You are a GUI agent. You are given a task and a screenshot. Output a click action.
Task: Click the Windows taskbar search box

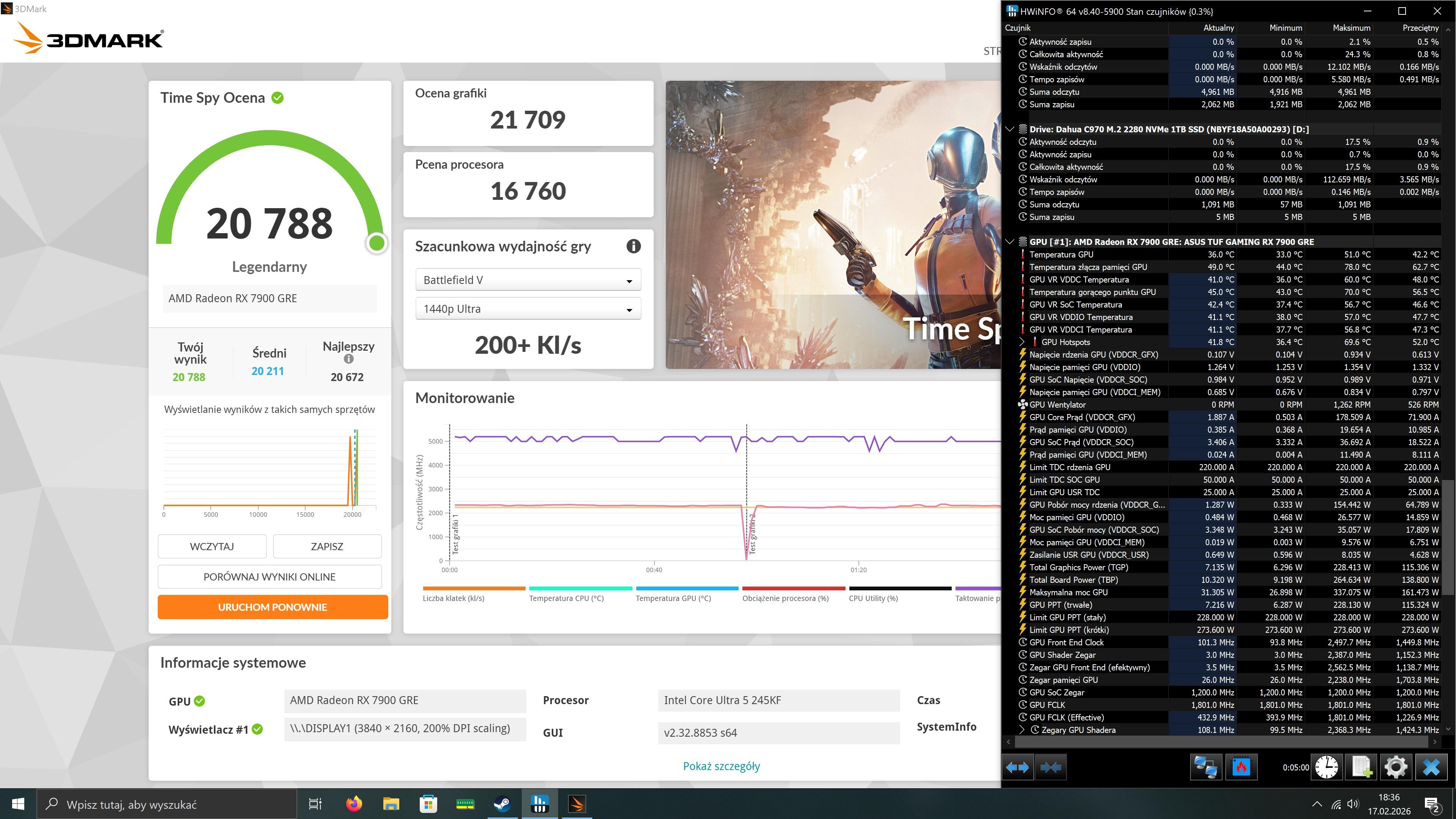pyautogui.click(x=167, y=804)
